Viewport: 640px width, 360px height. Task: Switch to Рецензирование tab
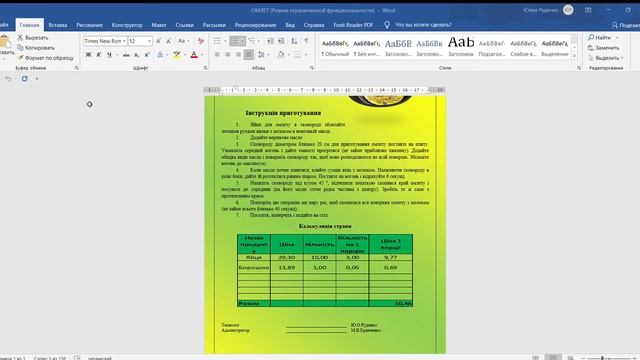256,25
